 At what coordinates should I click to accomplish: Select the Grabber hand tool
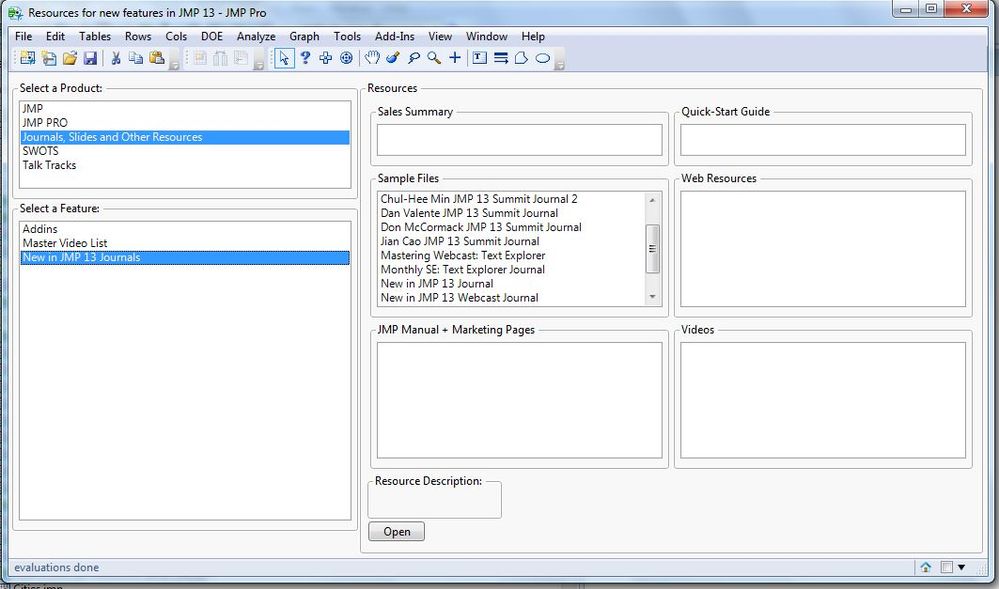click(372, 58)
